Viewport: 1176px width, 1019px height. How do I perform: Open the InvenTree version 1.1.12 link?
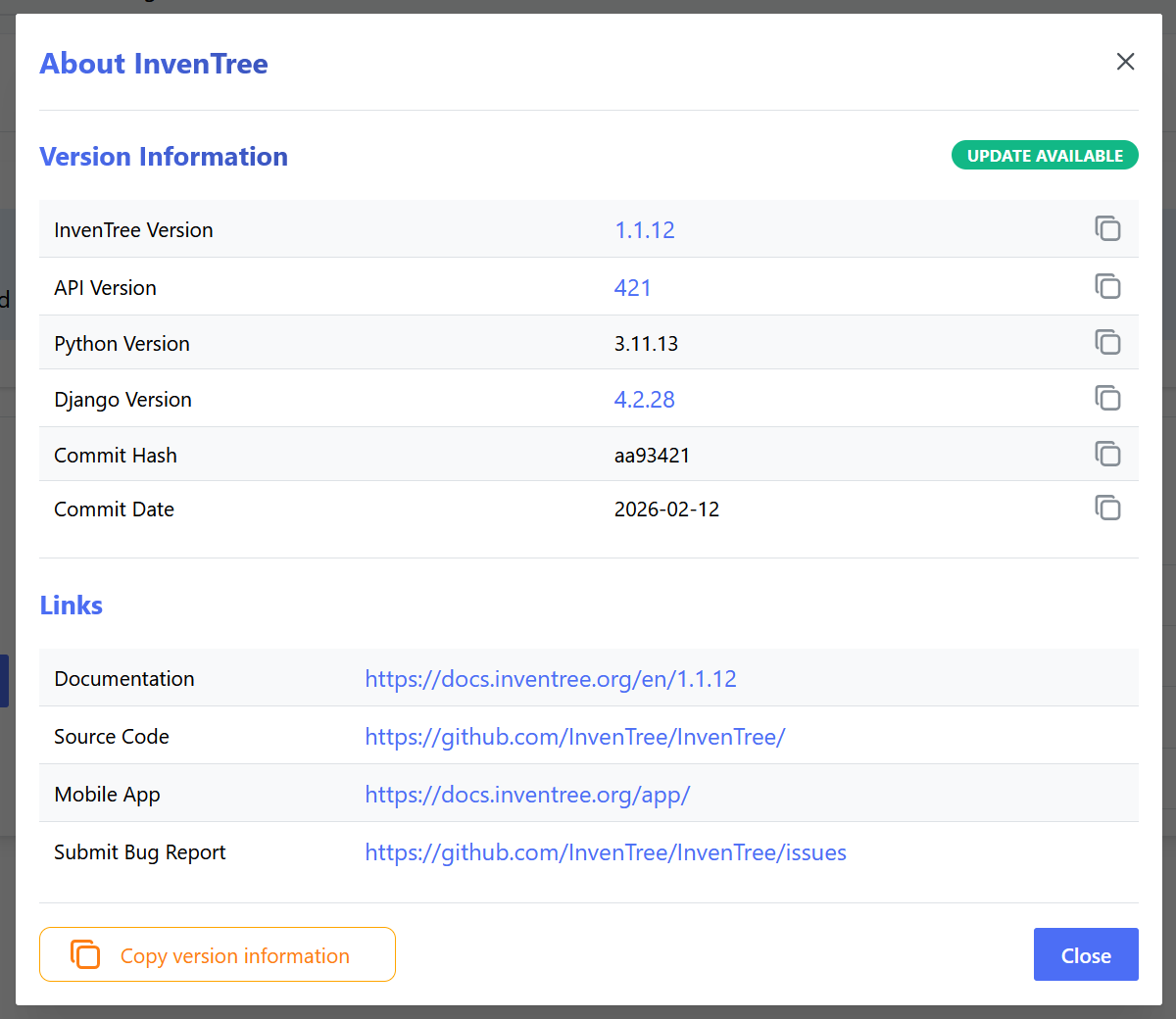click(644, 230)
